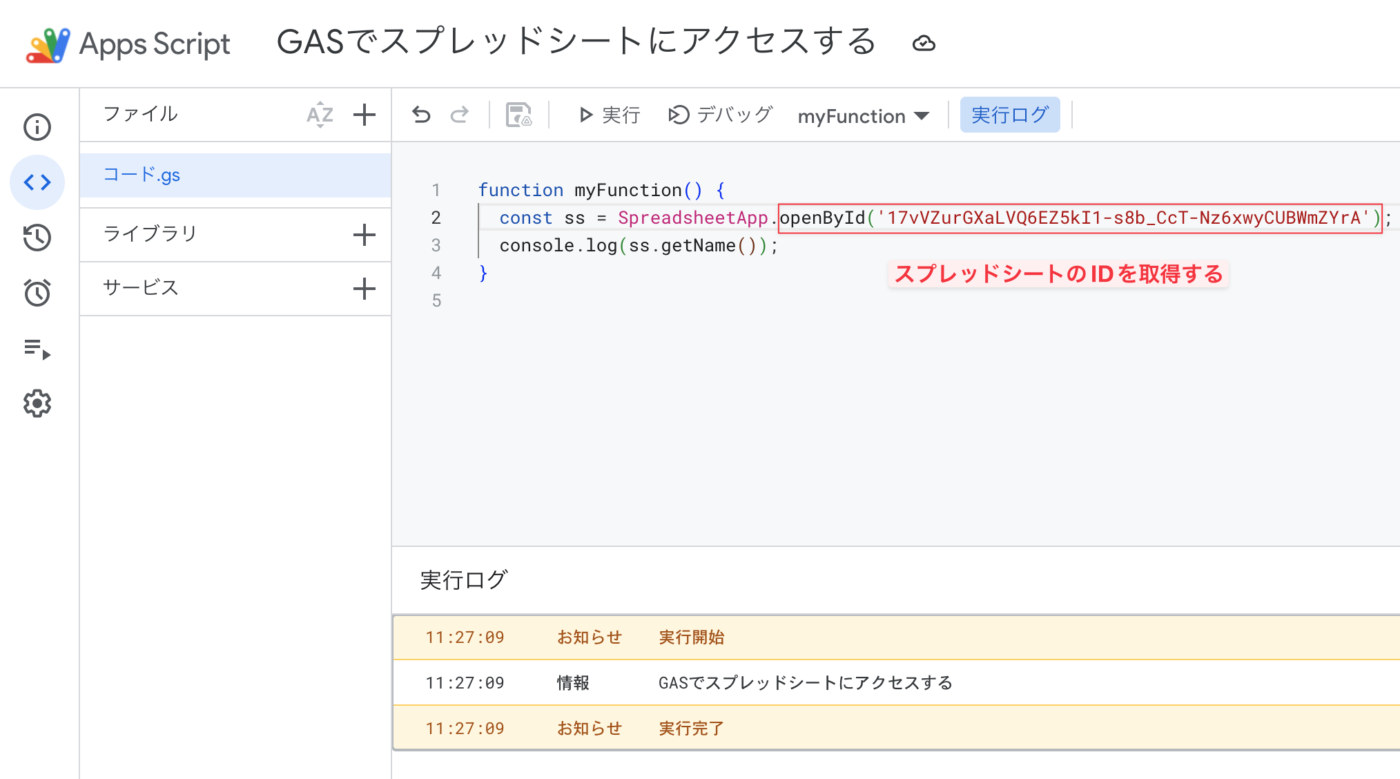Click the Undo arrow in toolbar

pyautogui.click(x=421, y=115)
